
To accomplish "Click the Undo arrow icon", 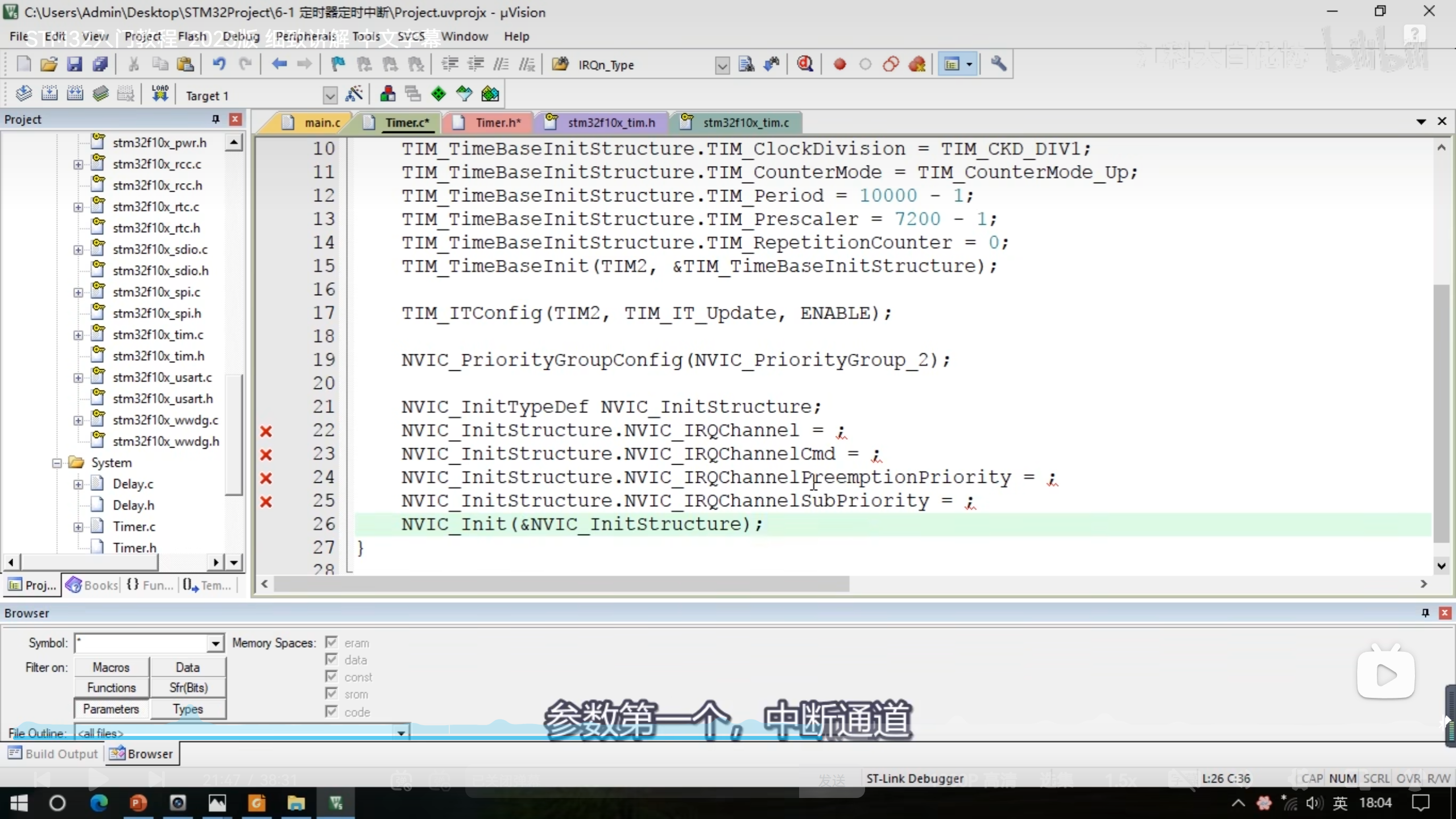I will click(x=218, y=64).
